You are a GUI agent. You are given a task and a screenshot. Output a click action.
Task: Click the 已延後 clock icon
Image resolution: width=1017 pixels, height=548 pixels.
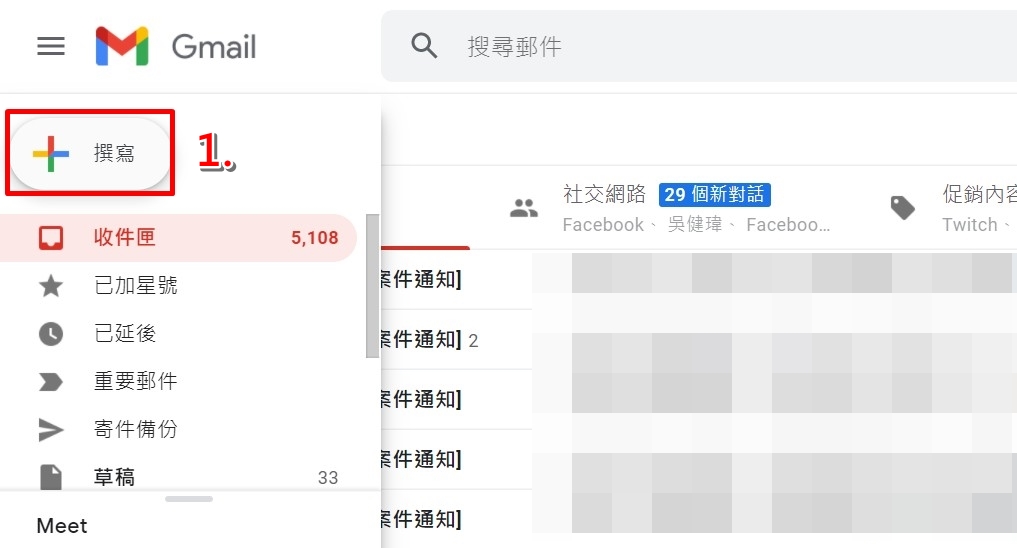pyautogui.click(x=51, y=333)
